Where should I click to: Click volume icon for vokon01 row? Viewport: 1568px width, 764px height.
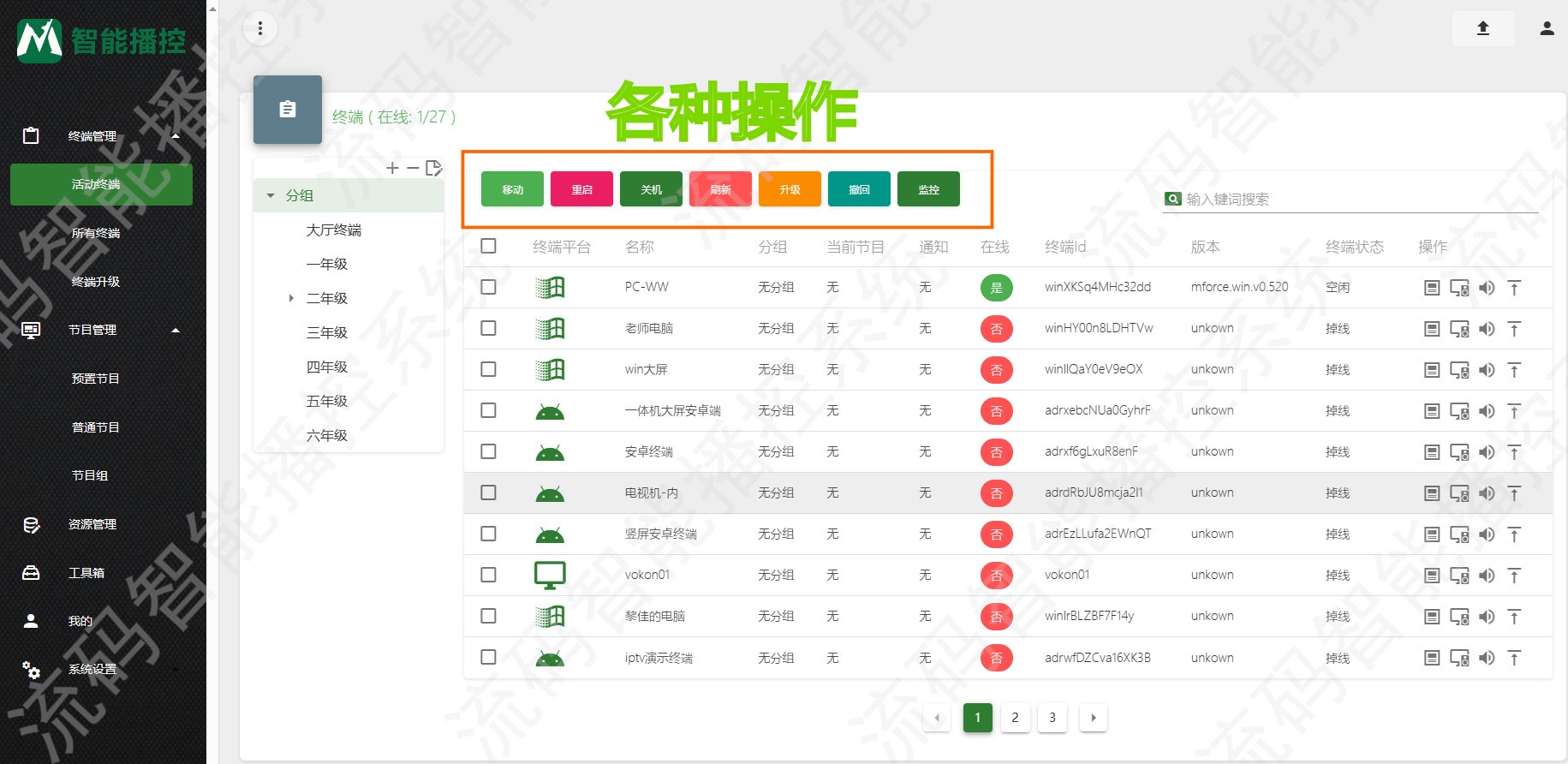pos(1487,576)
